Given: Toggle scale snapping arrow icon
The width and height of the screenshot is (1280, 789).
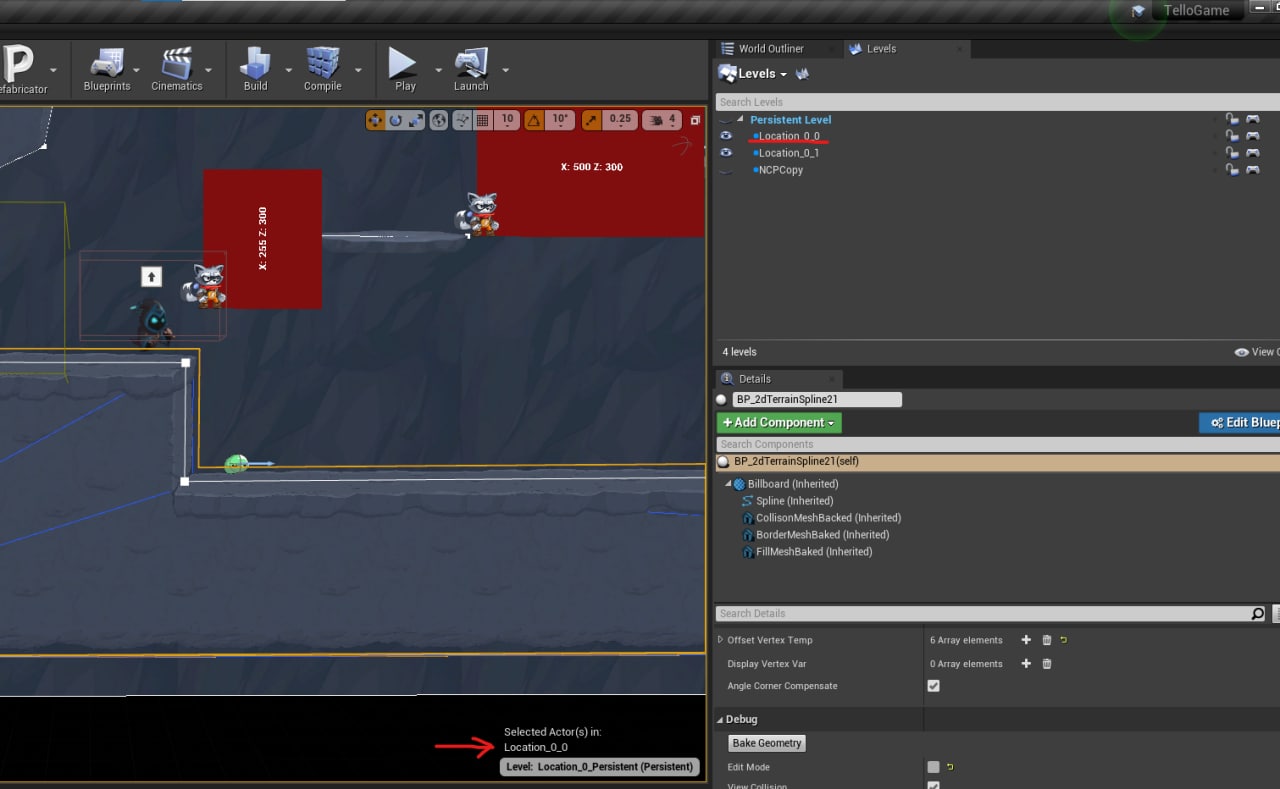Looking at the screenshot, I should pos(591,120).
